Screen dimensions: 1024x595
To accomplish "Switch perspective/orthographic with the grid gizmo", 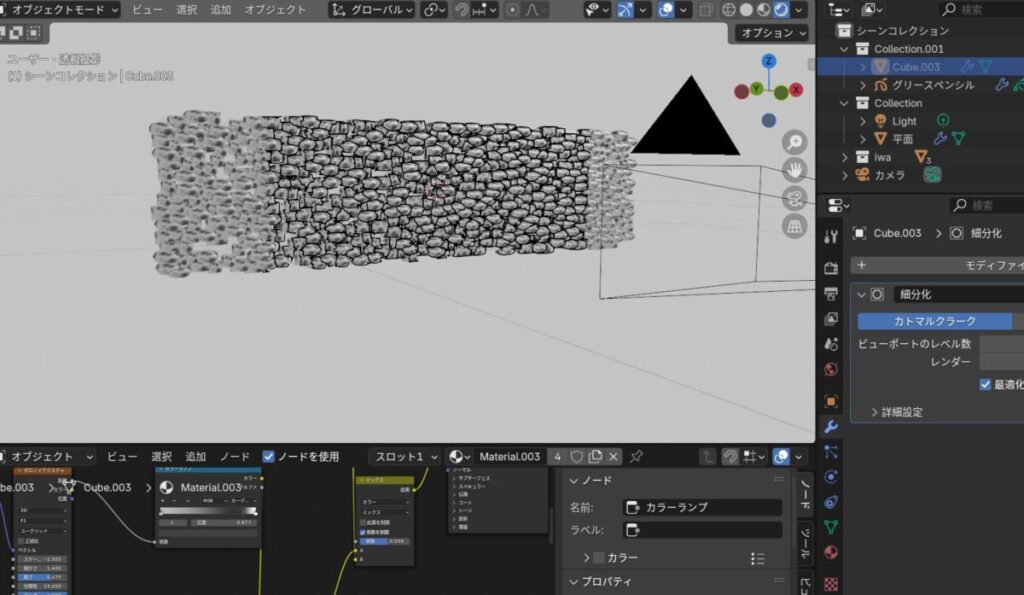I will pyautogui.click(x=795, y=226).
